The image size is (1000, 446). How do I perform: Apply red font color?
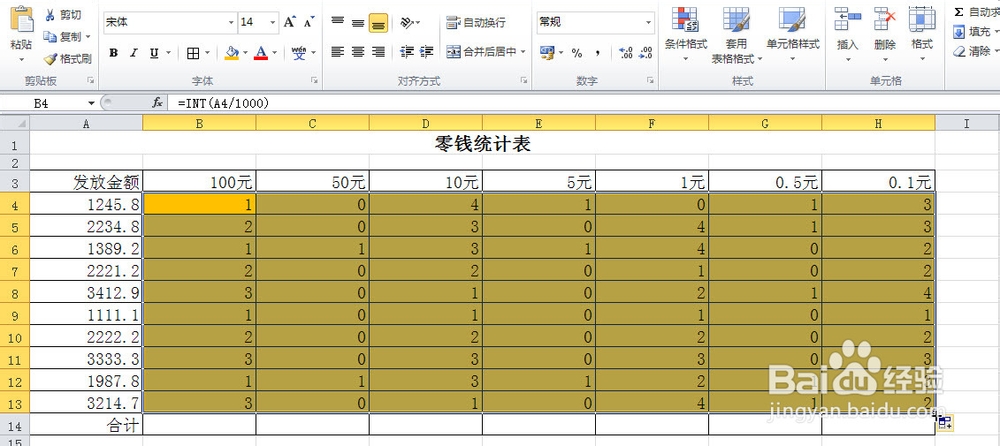click(260, 53)
